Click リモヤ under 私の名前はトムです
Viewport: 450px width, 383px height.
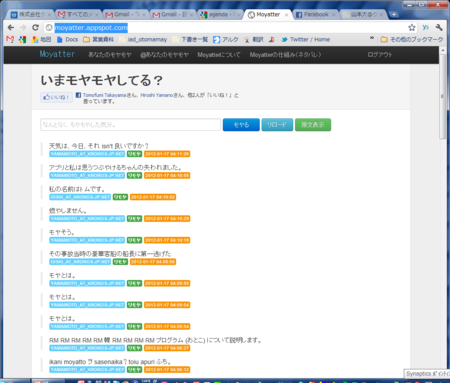(x=120, y=197)
